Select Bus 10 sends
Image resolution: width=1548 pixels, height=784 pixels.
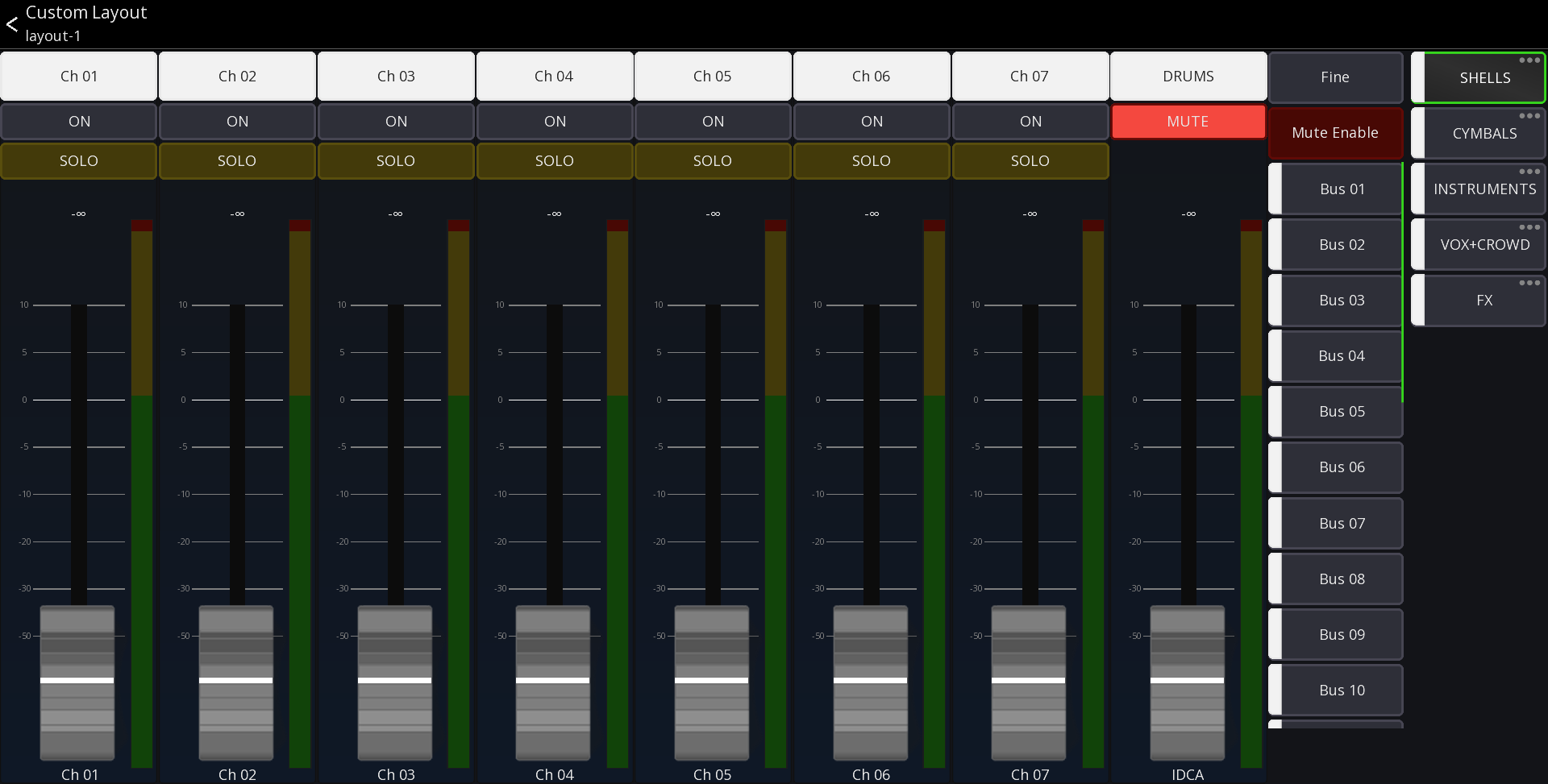point(1335,691)
